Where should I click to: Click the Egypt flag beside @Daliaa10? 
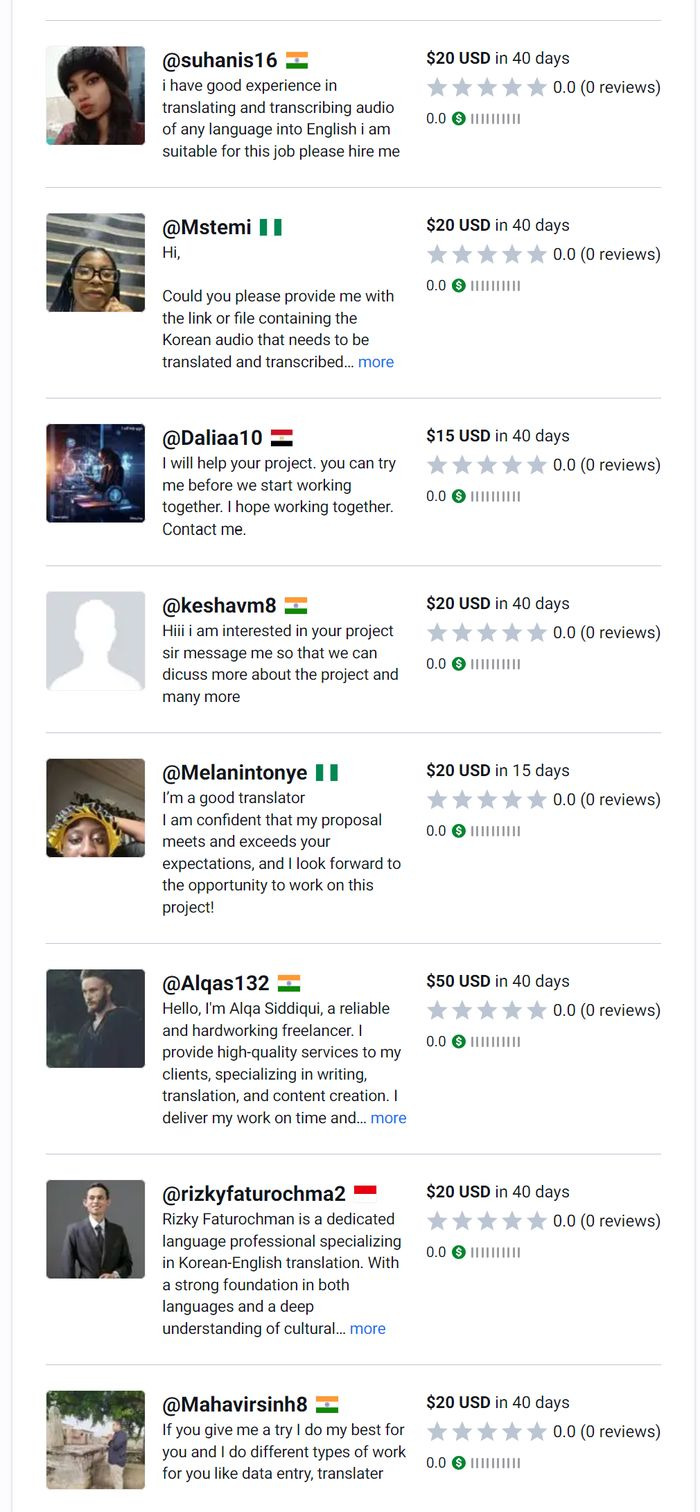pos(281,438)
